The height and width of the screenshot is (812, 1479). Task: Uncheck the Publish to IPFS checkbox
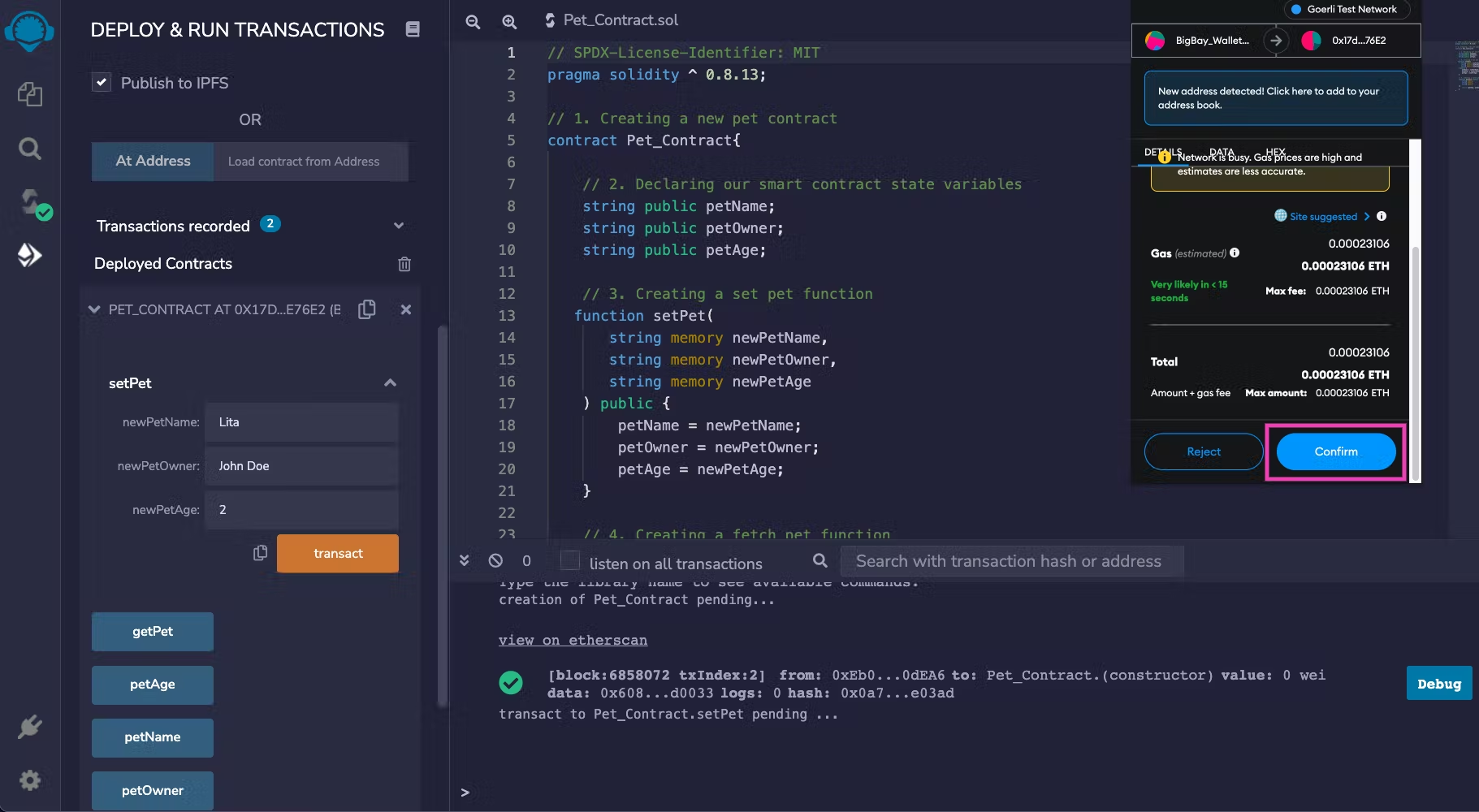102,83
